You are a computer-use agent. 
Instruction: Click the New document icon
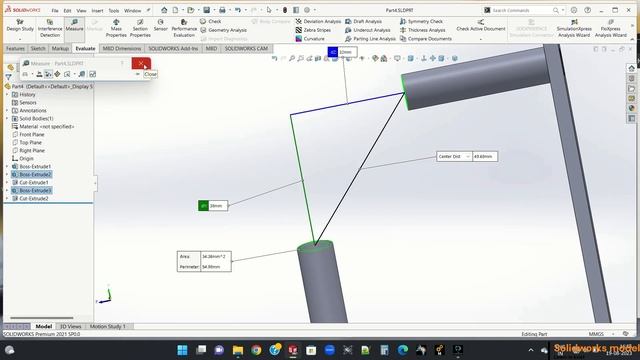click(x=175, y=10)
